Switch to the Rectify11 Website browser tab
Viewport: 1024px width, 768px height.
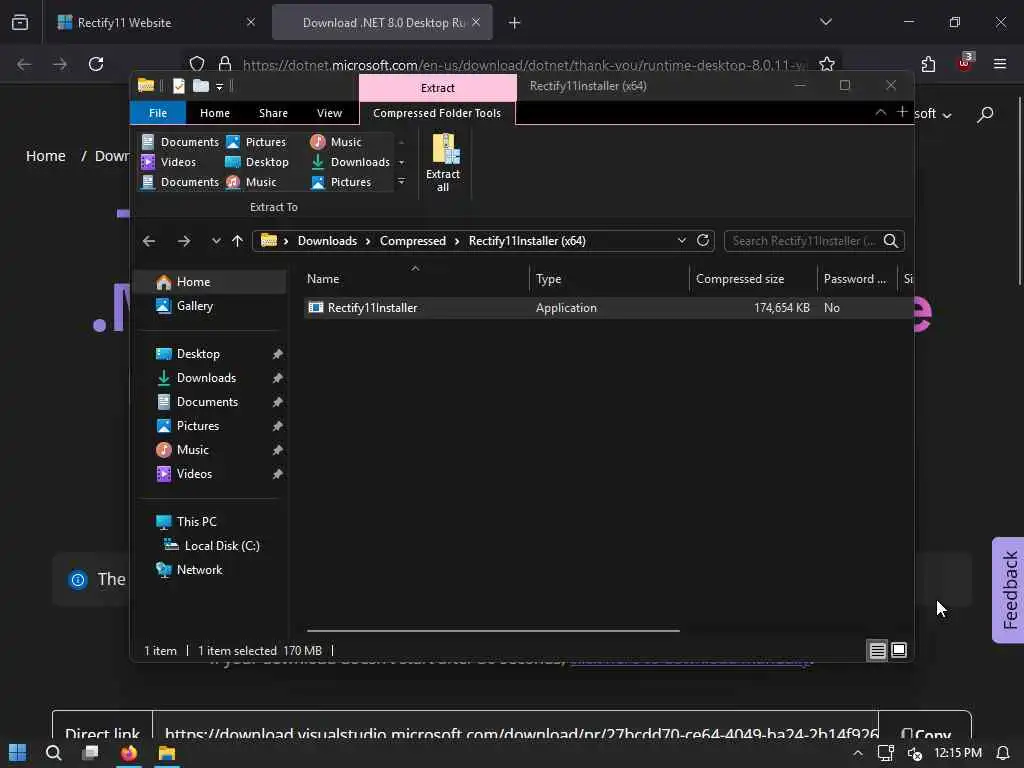click(x=156, y=23)
